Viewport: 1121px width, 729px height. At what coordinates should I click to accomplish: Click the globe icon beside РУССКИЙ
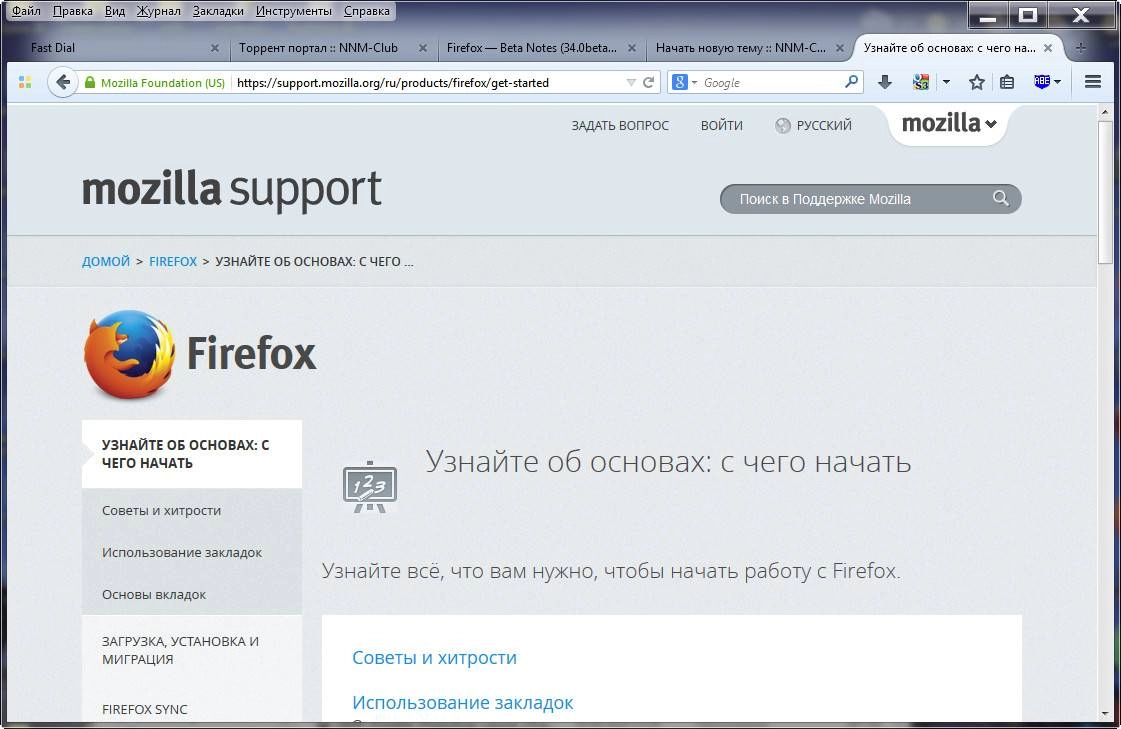(x=783, y=126)
